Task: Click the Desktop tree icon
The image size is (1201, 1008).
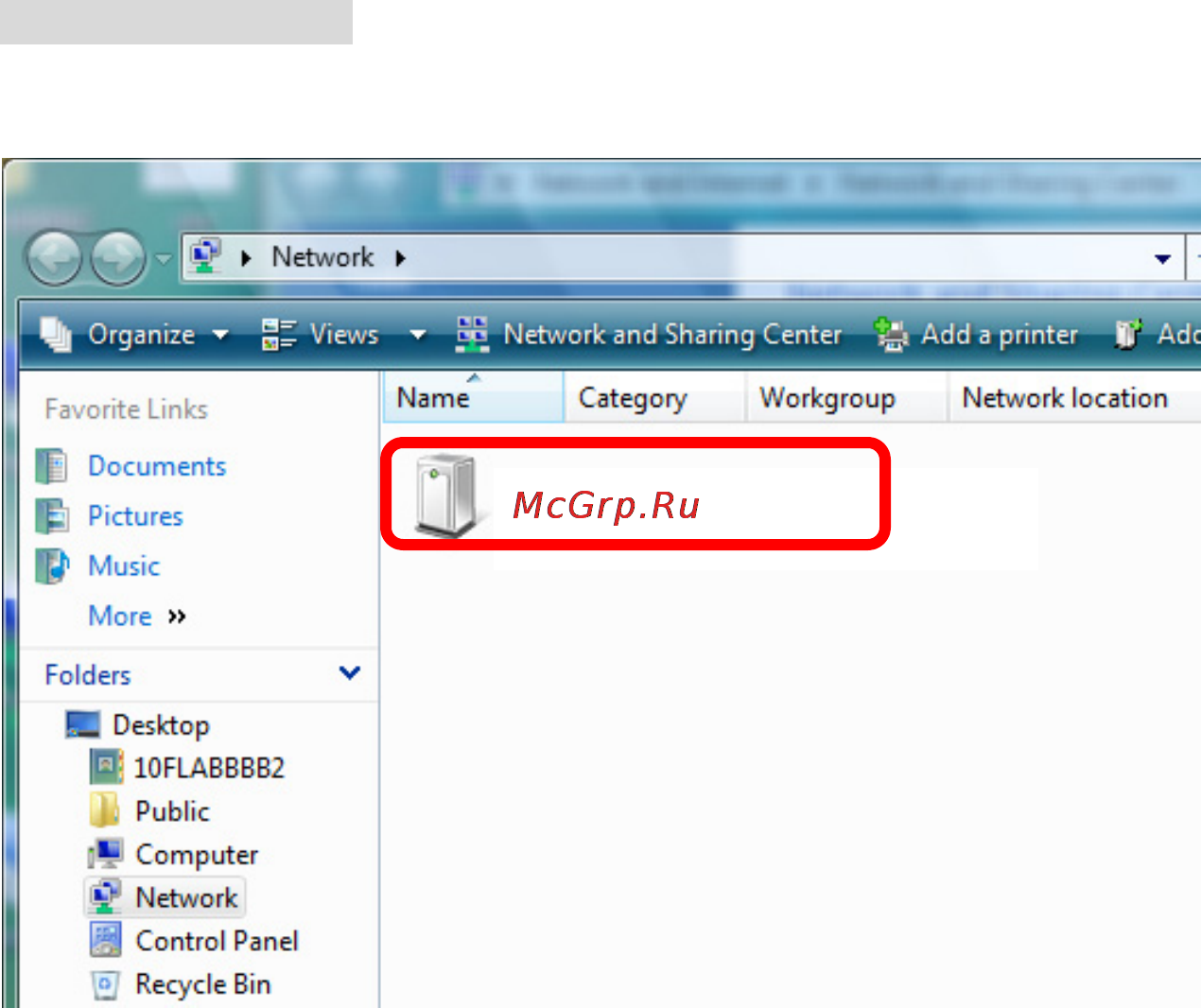Action: (83, 724)
